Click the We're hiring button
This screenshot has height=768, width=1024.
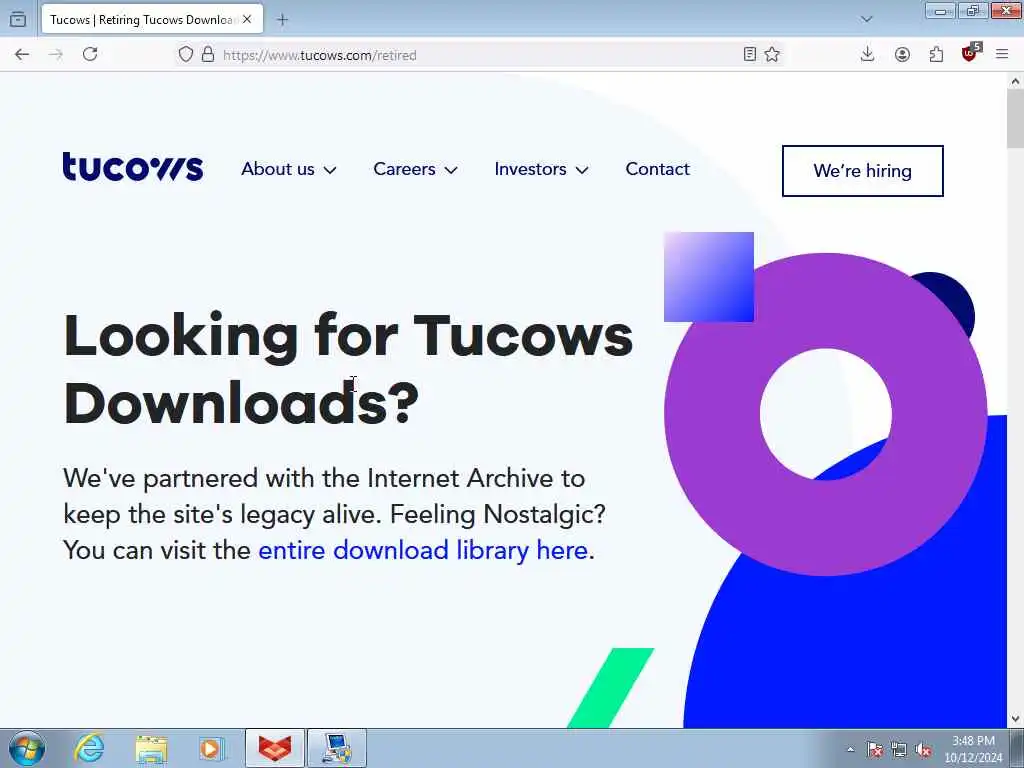tap(863, 170)
